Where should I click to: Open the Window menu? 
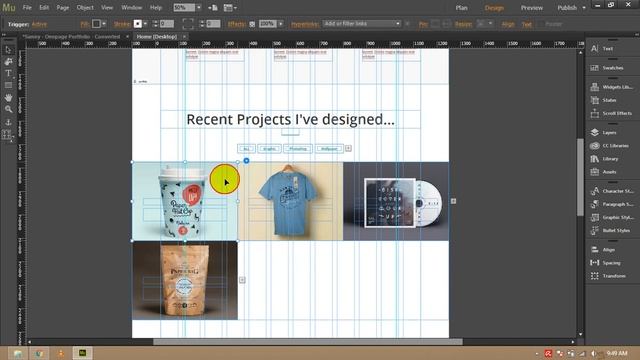[132, 7]
